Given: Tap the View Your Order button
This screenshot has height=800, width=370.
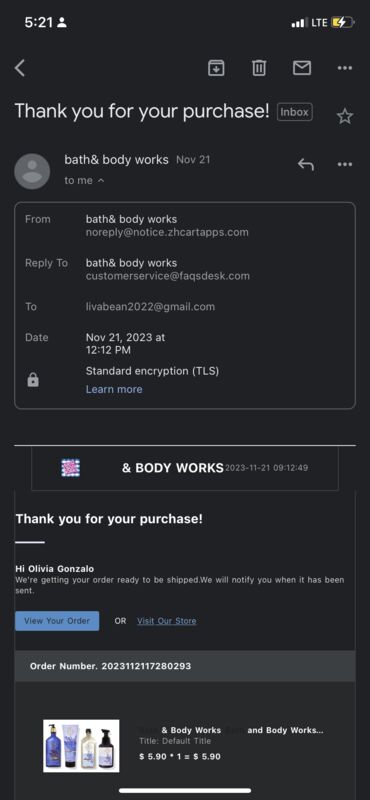Looking at the screenshot, I should tap(57, 621).
